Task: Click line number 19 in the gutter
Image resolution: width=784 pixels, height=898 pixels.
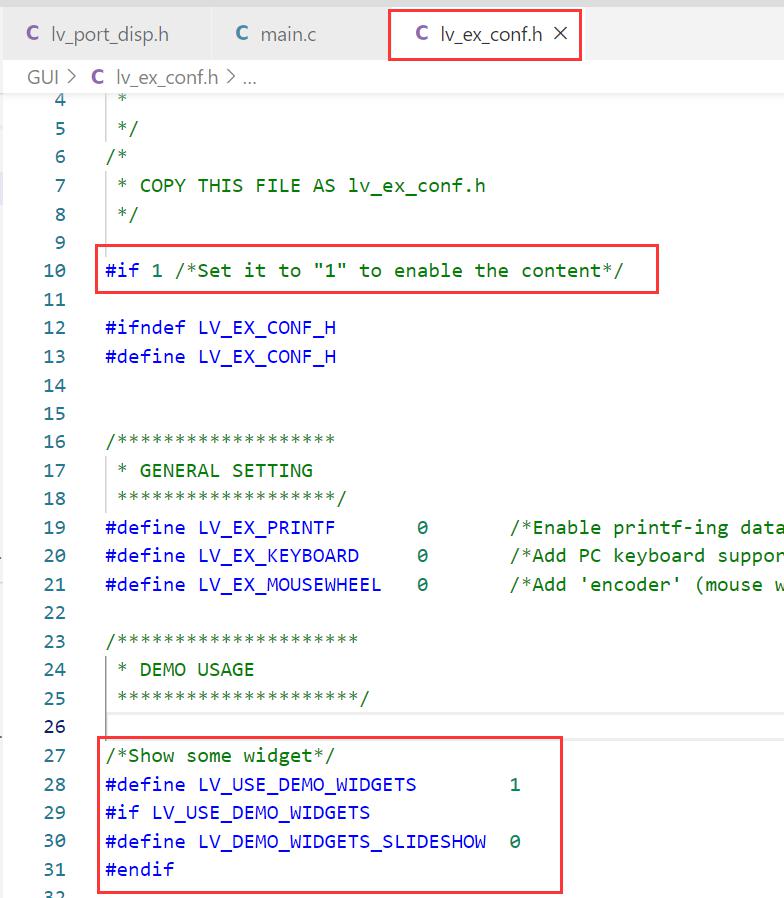Action: pos(55,527)
